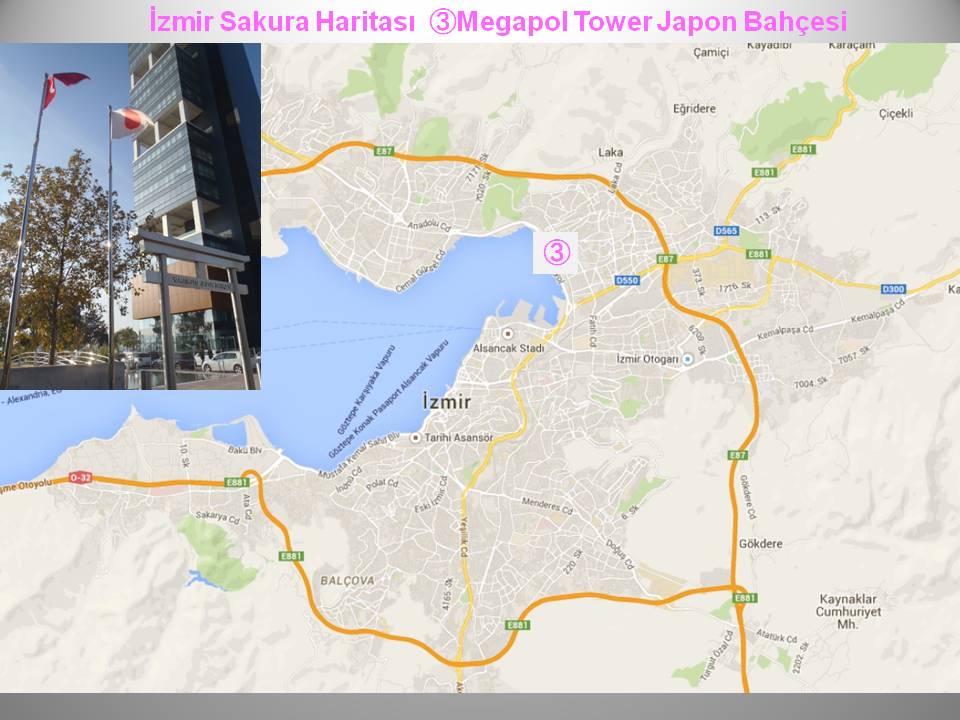960x720 pixels.
Task: Click the Eski İzmir Cd street label
Action: pos(432,495)
